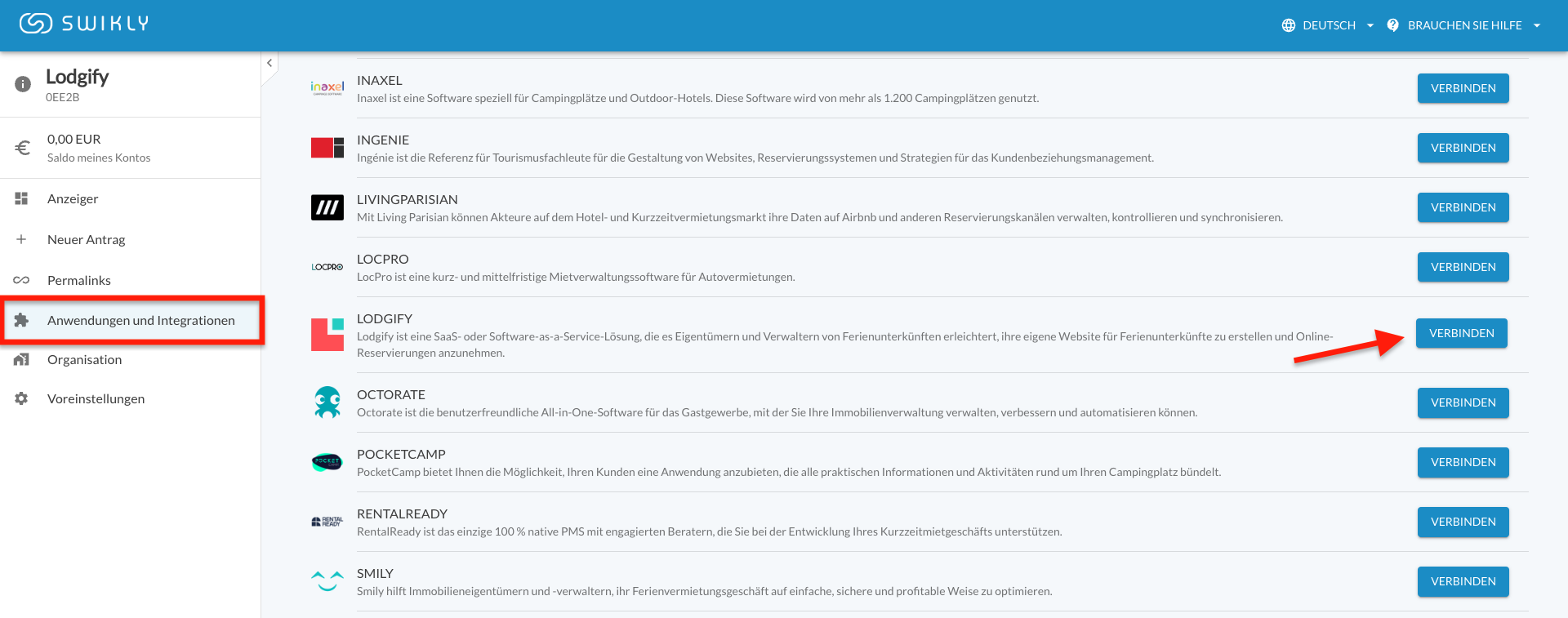Connect the LODGIFY integration
1568x618 pixels.
pyautogui.click(x=1461, y=333)
